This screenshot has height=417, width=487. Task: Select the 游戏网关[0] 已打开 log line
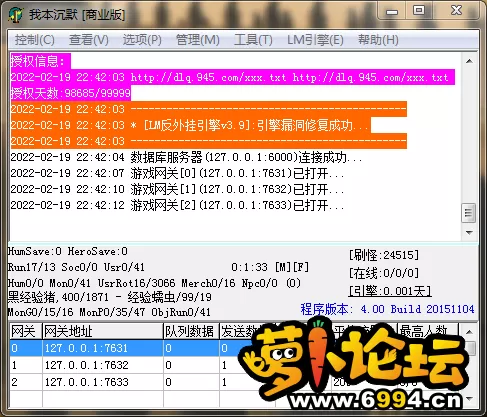(177, 173)
